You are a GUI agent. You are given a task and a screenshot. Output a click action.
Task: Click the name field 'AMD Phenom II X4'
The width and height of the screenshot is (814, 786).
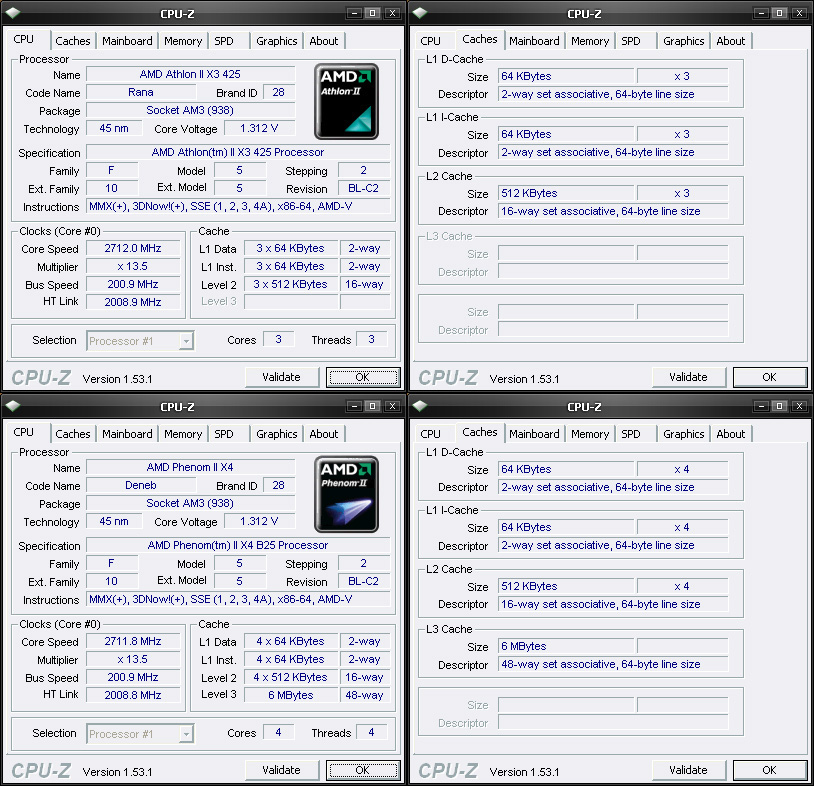[191, 467]
